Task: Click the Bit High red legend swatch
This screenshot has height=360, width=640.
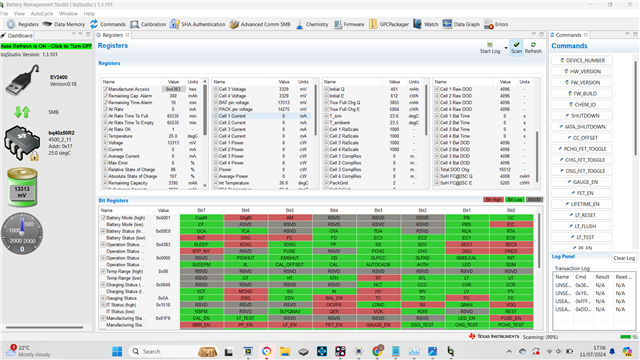Action: 493,200
